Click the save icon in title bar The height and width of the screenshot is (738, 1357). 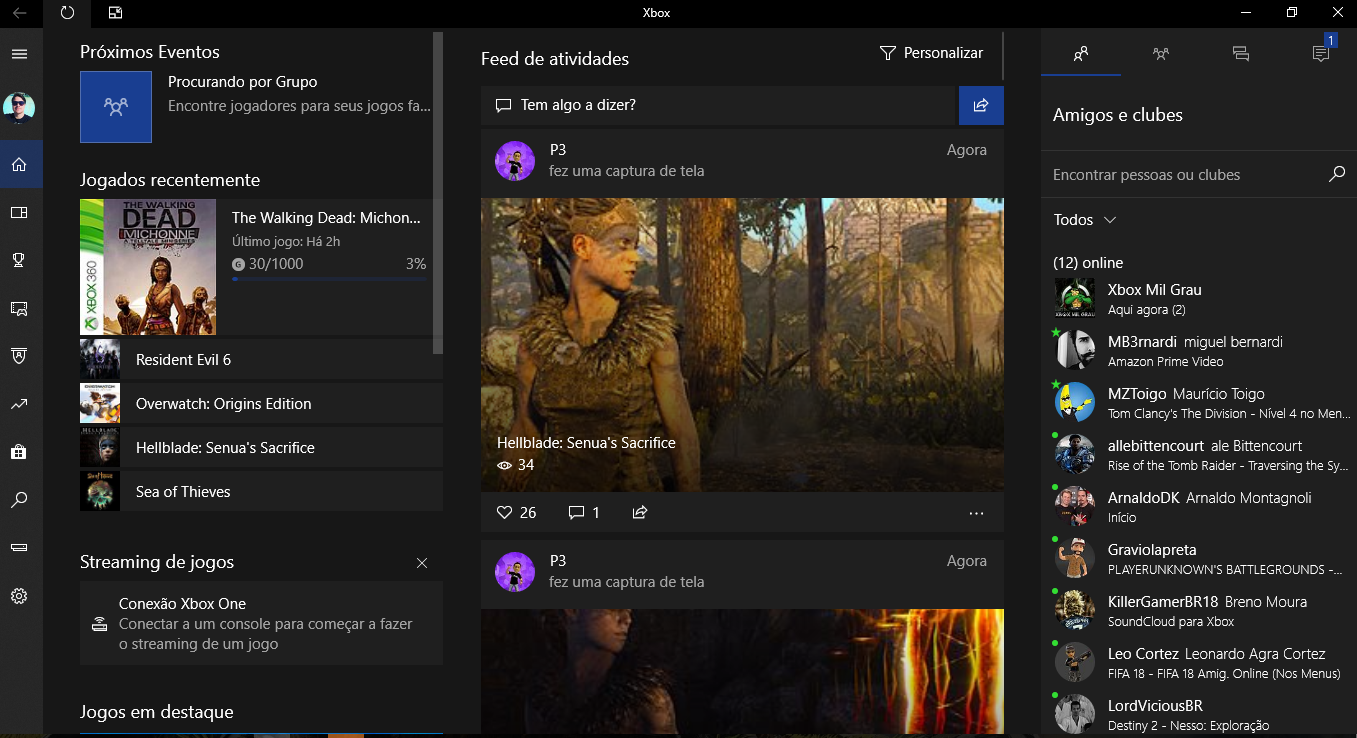[x=115, y=13]
